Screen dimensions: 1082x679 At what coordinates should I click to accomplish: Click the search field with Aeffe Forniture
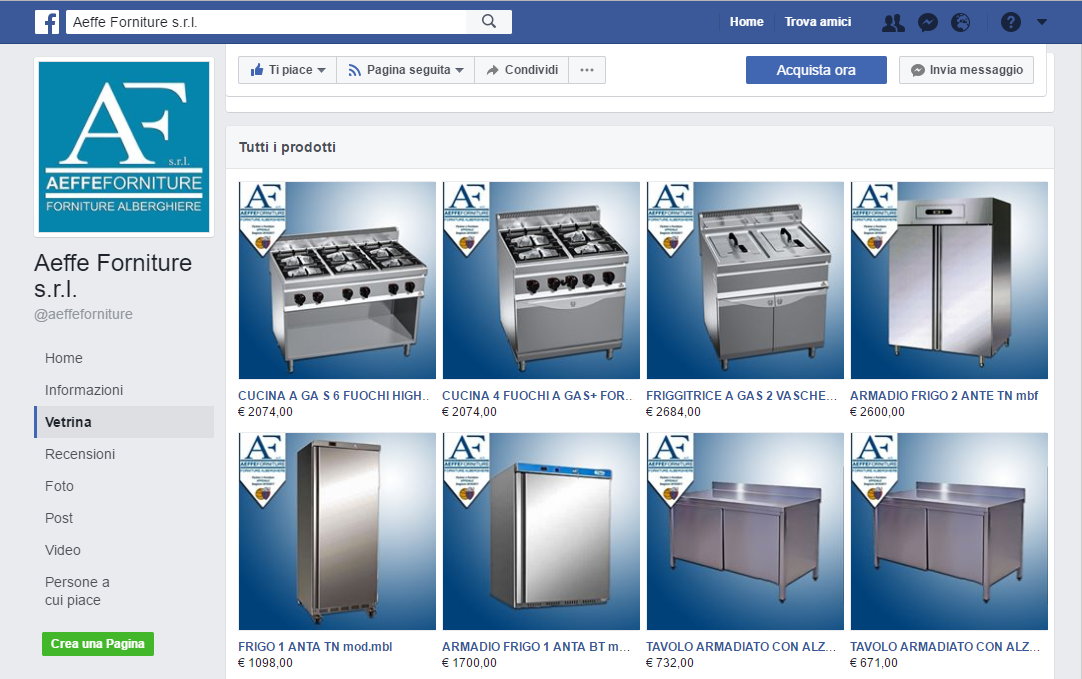coord(266,21)
